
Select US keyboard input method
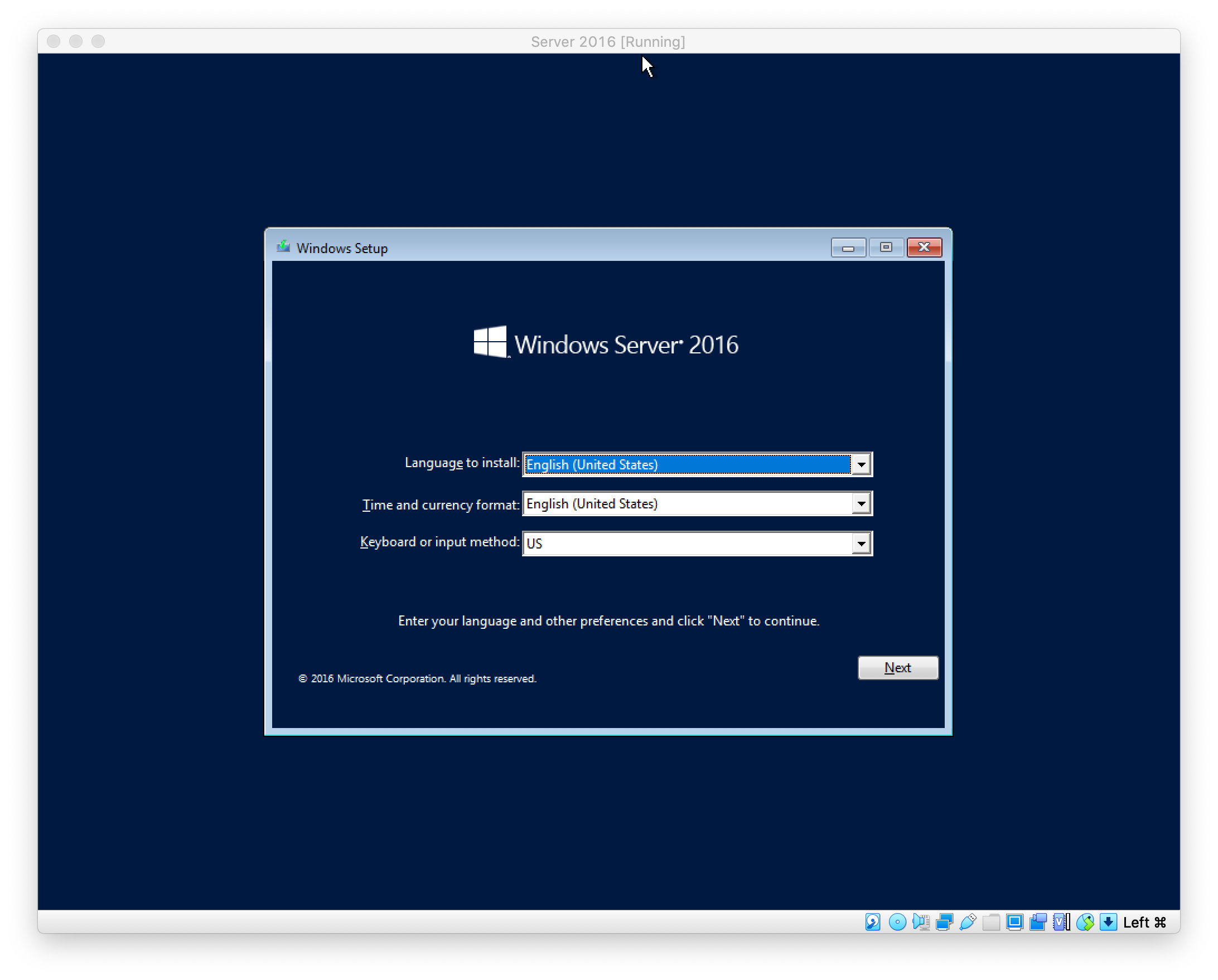(696, 542)
